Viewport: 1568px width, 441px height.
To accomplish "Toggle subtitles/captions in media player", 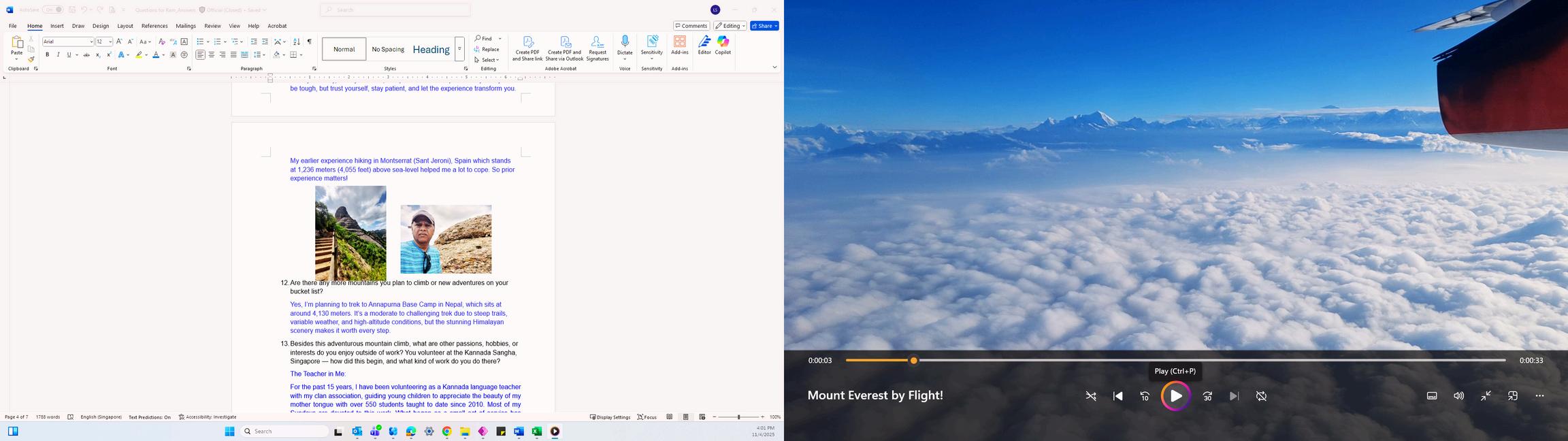I will coord(1432,396).
